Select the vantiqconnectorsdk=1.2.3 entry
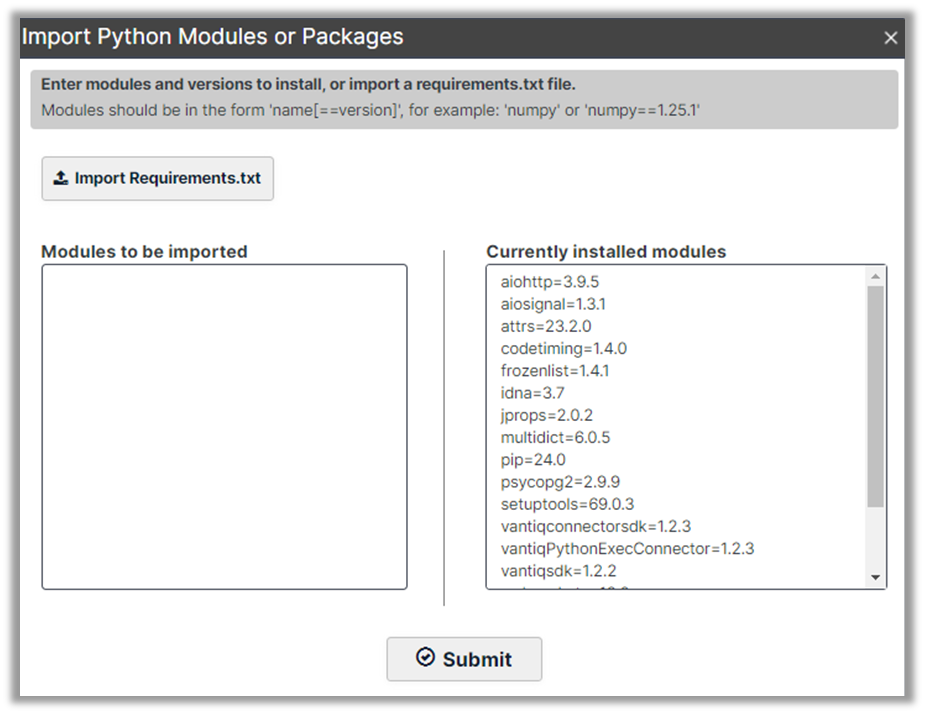 click(x=596, y=526)
